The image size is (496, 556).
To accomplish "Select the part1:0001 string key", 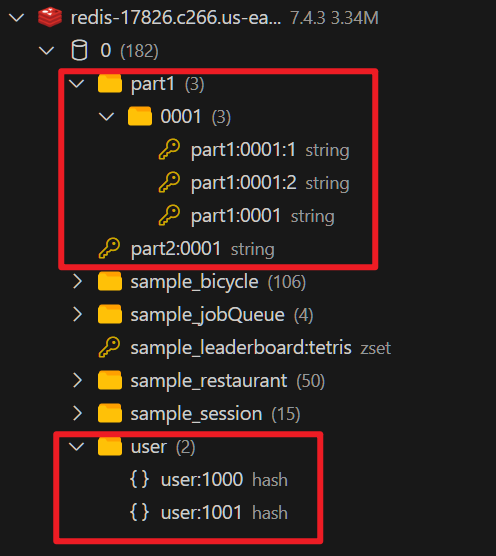I will [246, 216].
